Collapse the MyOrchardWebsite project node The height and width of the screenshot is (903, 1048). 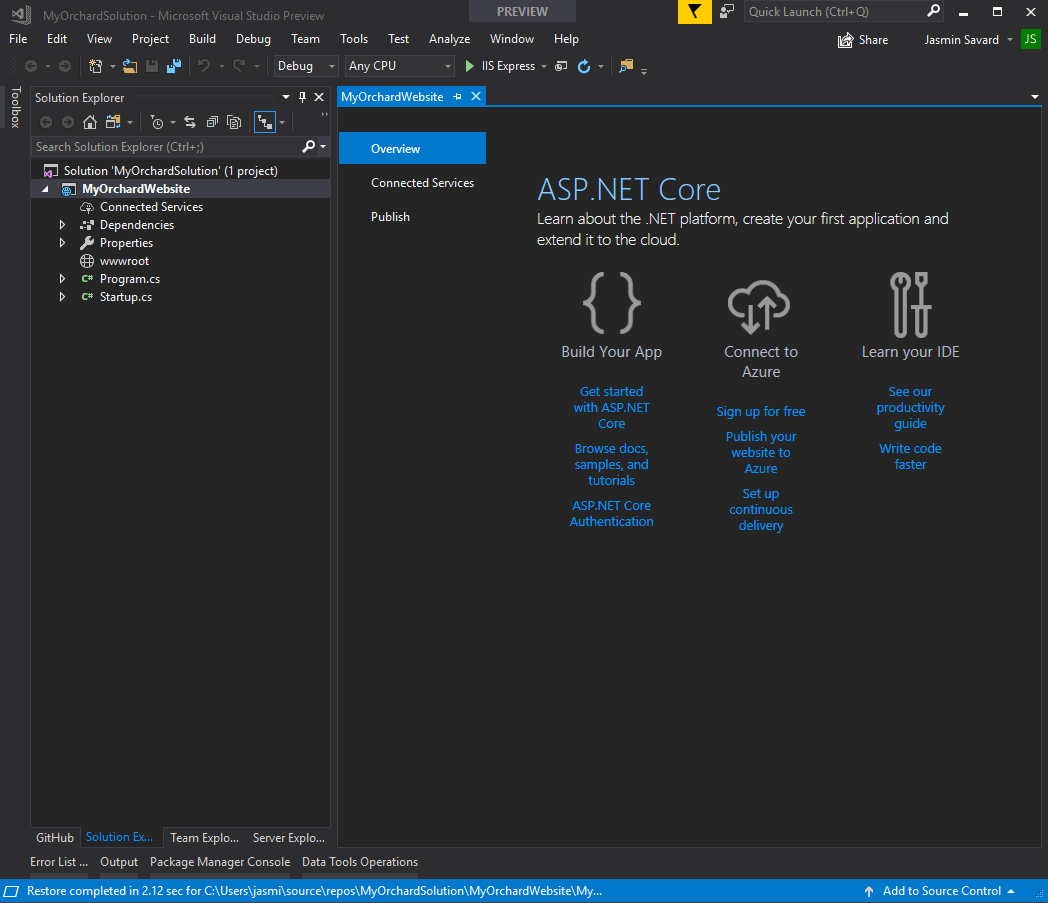pyautogui.click(x=45, y=189)
